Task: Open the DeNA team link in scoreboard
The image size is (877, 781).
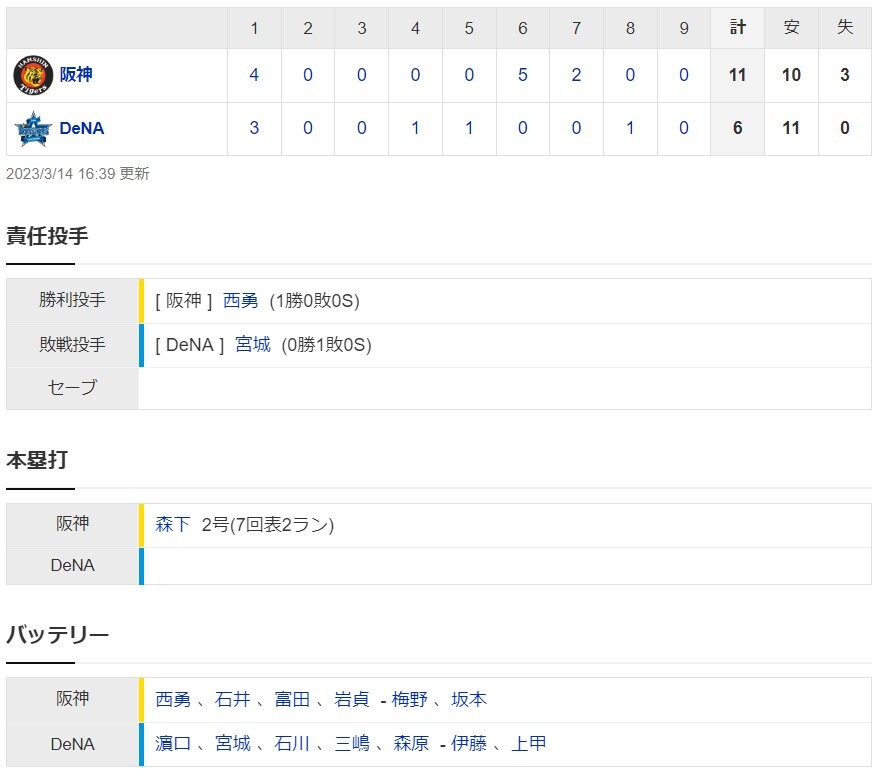Action: [x=82, y=129]
